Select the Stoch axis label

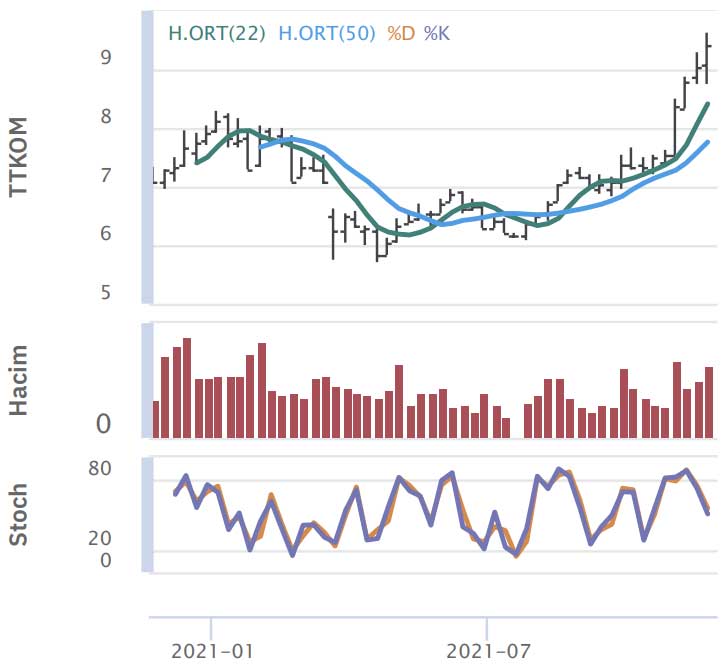click(x=19, y=514)
